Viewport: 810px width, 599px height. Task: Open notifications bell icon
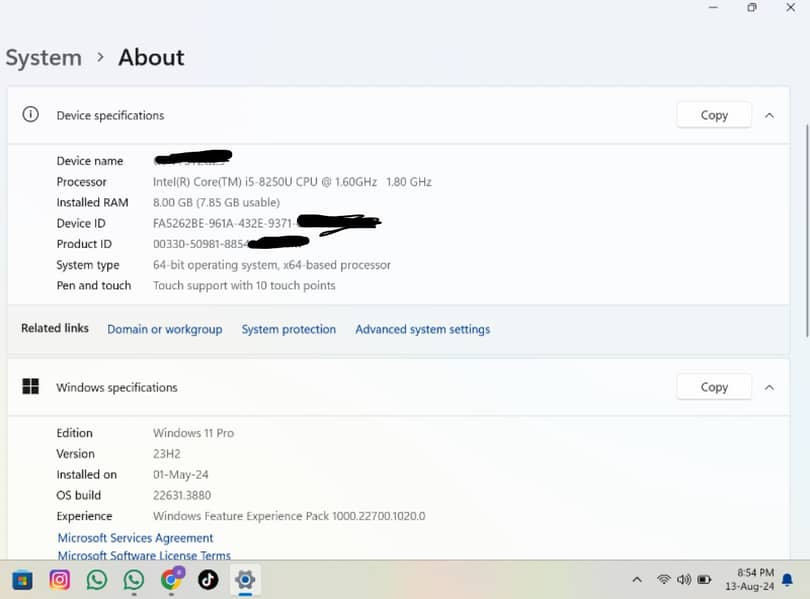(x=787, y=580)
